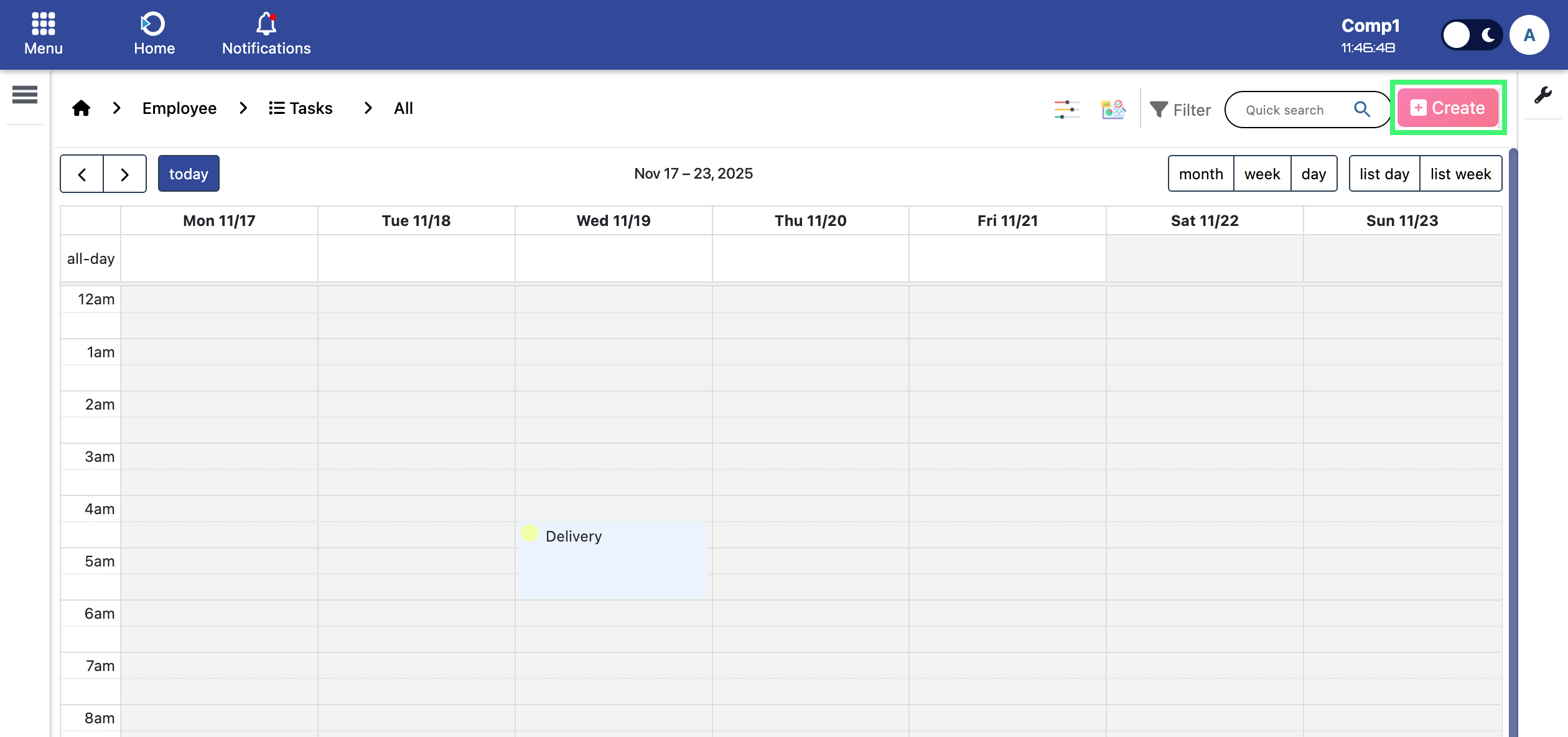This screenshot has height=737, width=1568.
Task: Click the home breadcrumb icon
Action: [81, 108]
